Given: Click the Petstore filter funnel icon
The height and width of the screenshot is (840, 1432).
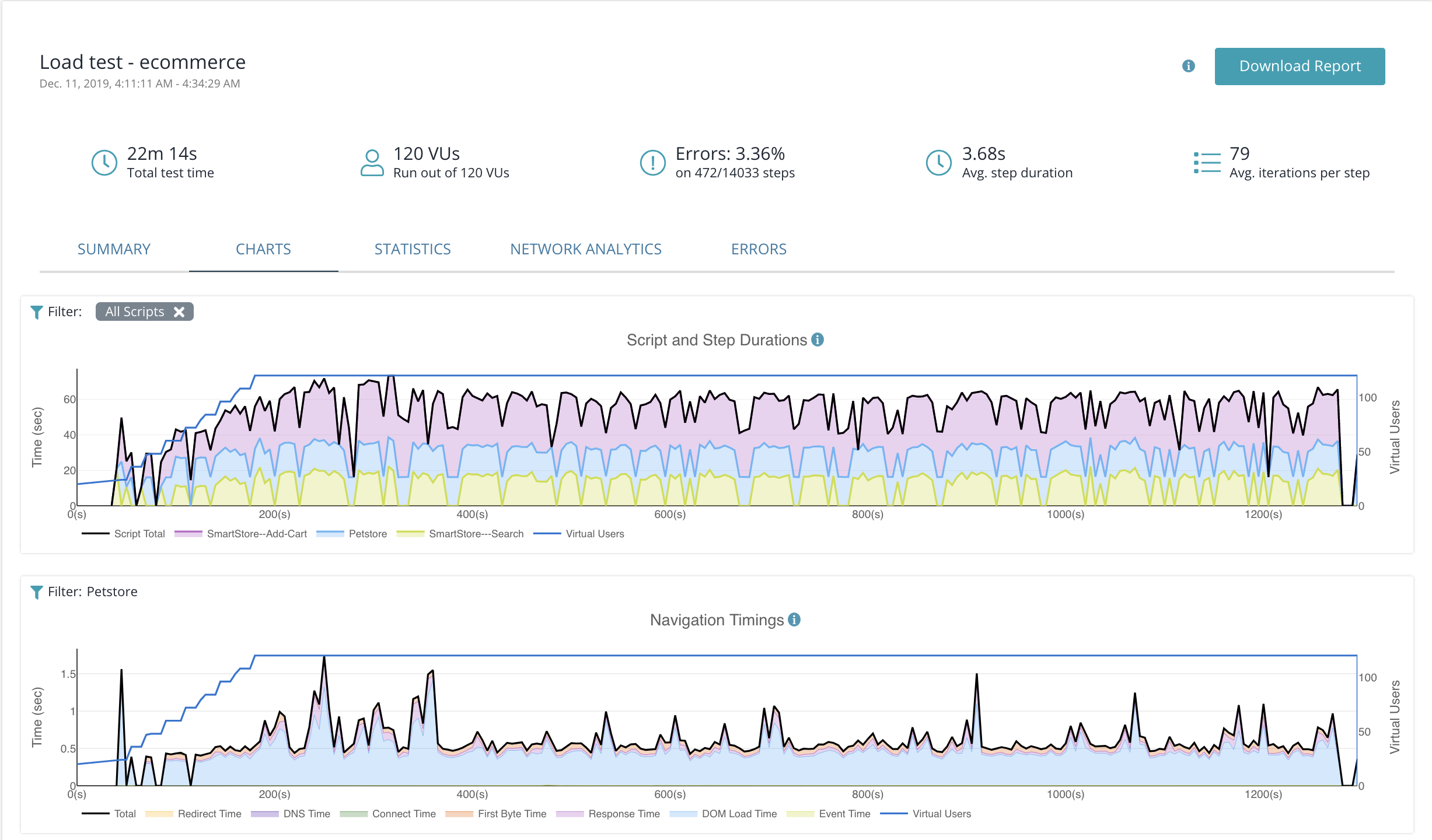Looking at the screenshot, I should click(36, 592).
